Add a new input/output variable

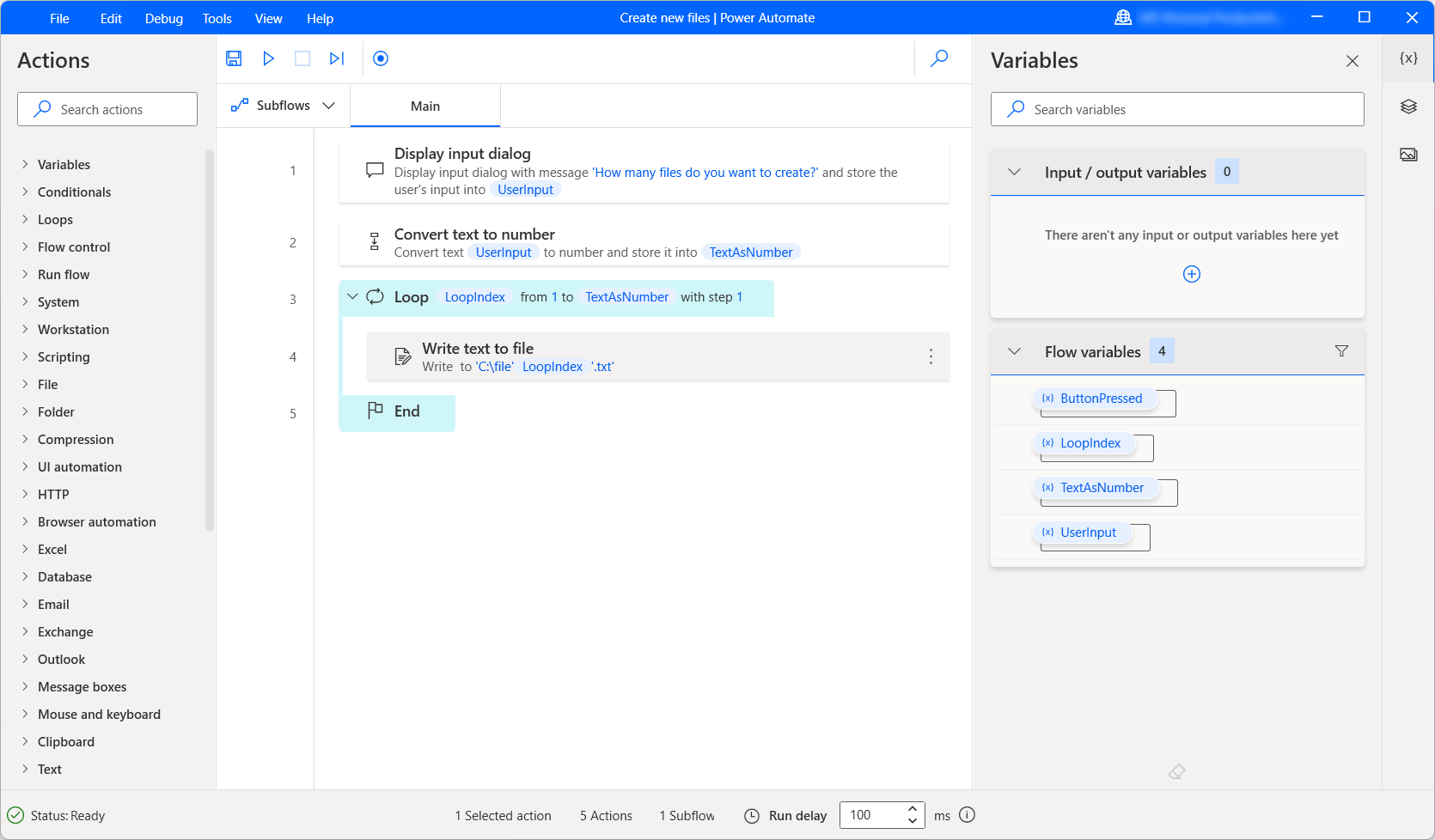pos(1192,273)
